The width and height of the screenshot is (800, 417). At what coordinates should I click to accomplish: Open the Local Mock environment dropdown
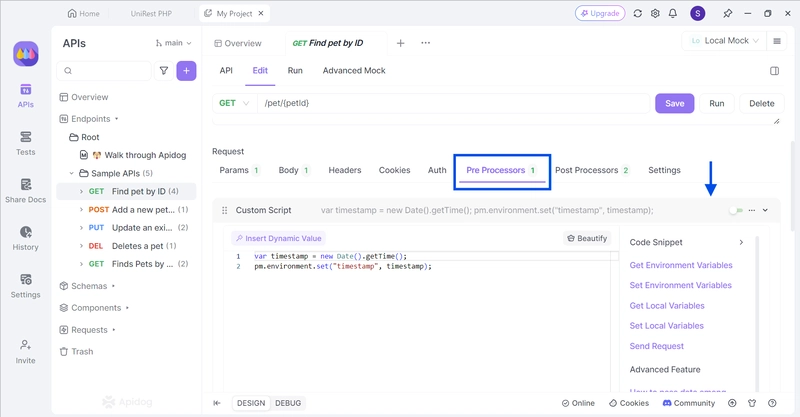click(724, 41)
